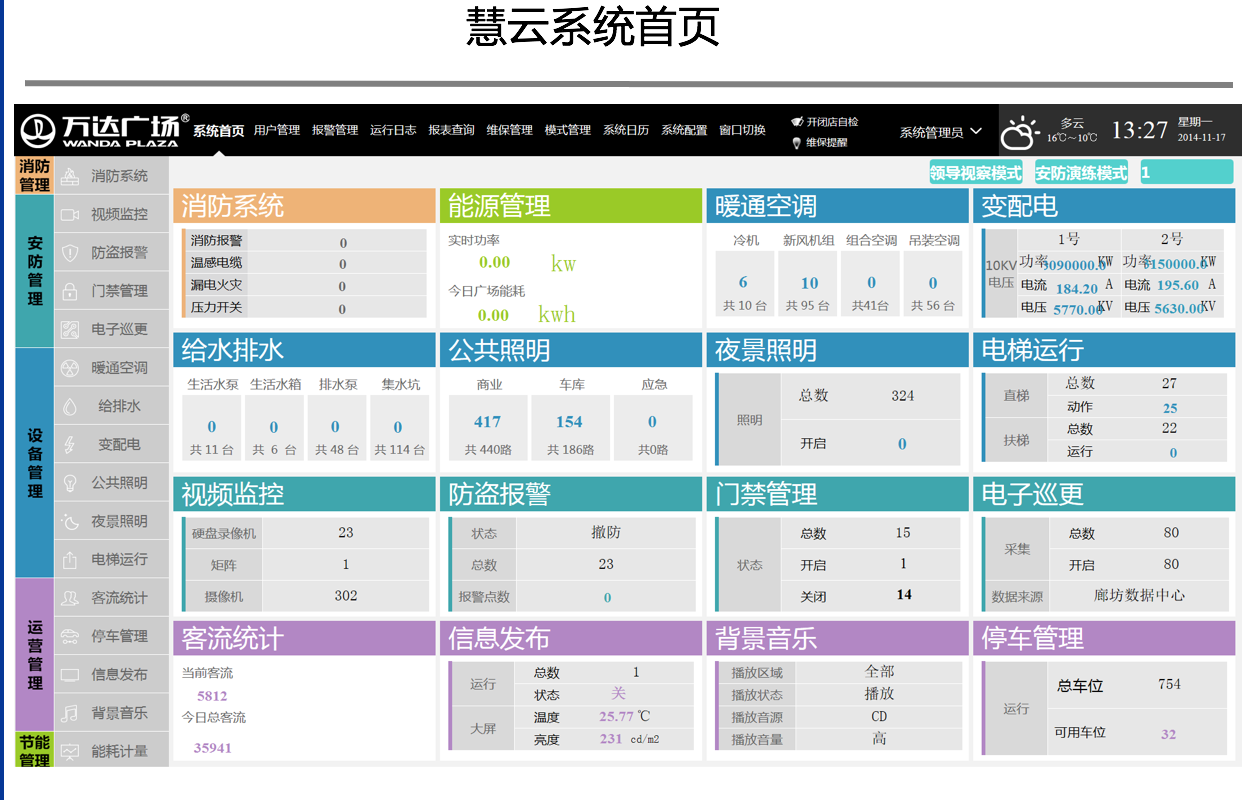The image size is (1256, 800).
Task: Click the access control lock icon
Action: click(x=70, y=291)
